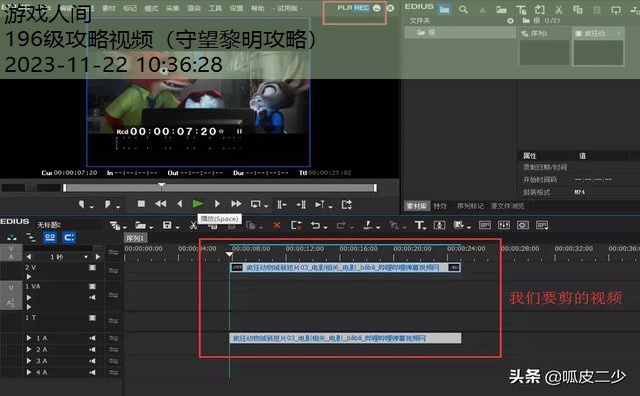Screen dimensions: 640x396
Task: Select the root folder in the bin tree
Action: click(460, 33)
